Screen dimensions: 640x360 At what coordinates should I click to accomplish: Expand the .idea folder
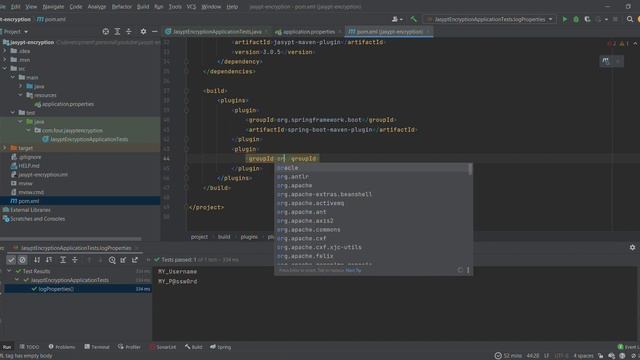[5, 51]
